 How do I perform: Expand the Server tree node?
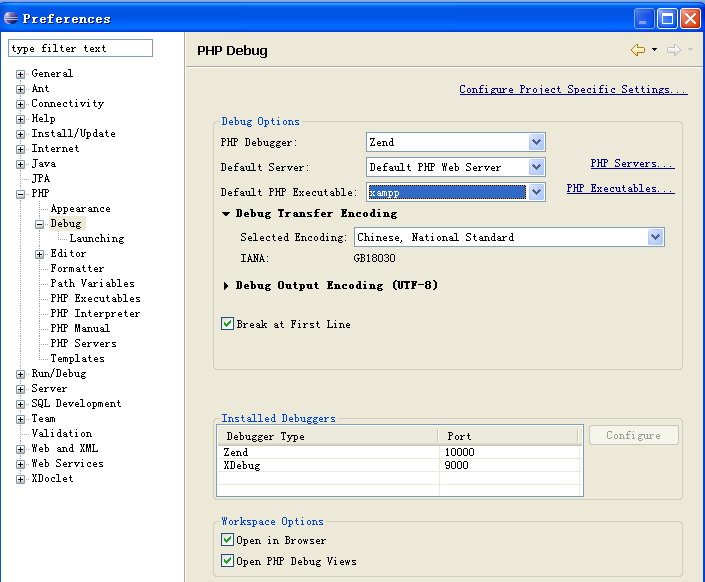coord(20,389)
